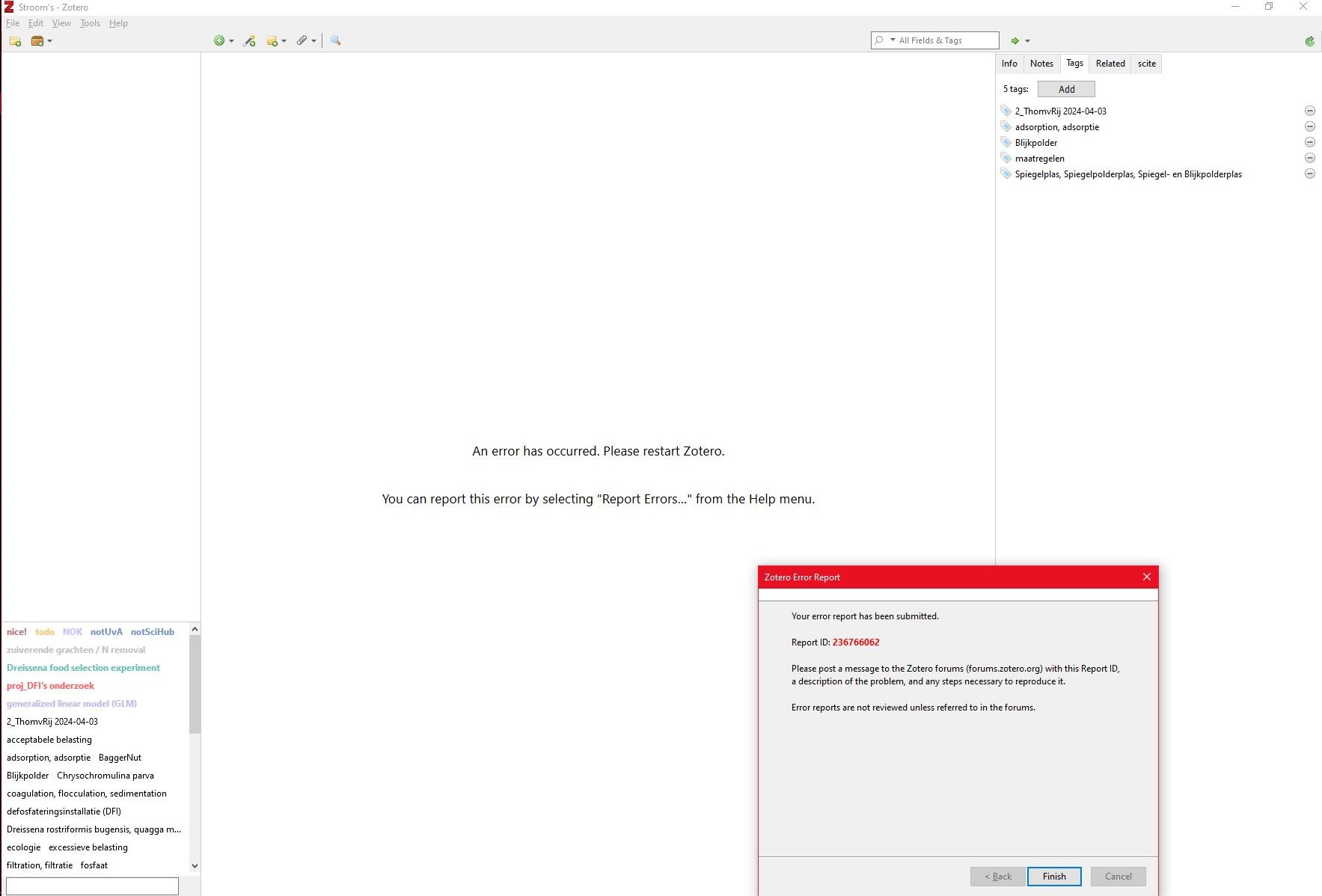Remove the Spiegelplas tag with minus icon
This screenshot has width=1322, height=896.
1309,174
